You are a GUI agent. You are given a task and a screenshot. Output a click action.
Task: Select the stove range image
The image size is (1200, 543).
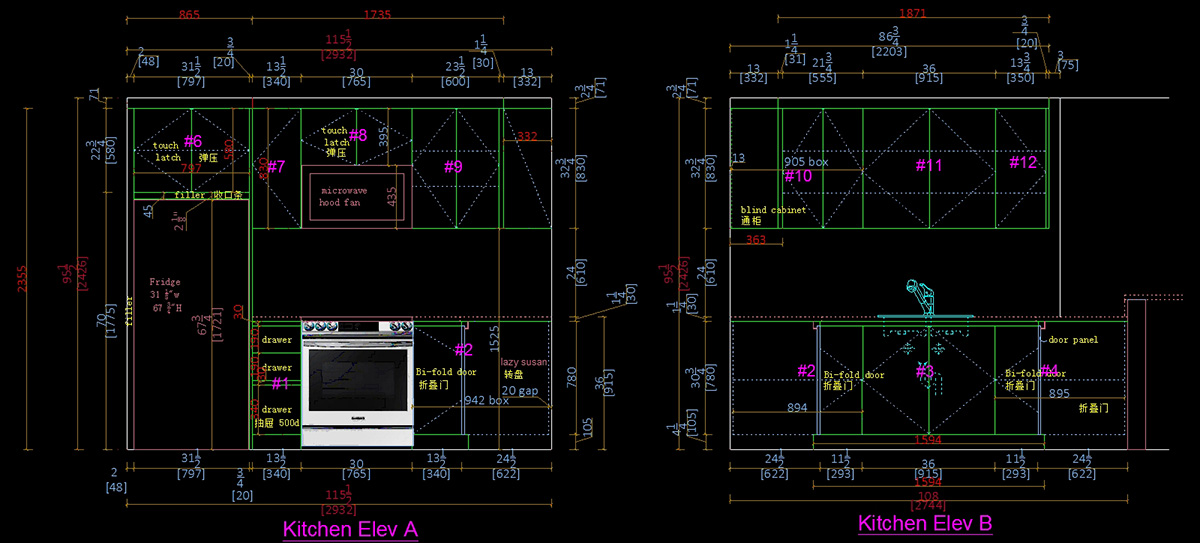point(358,382)
